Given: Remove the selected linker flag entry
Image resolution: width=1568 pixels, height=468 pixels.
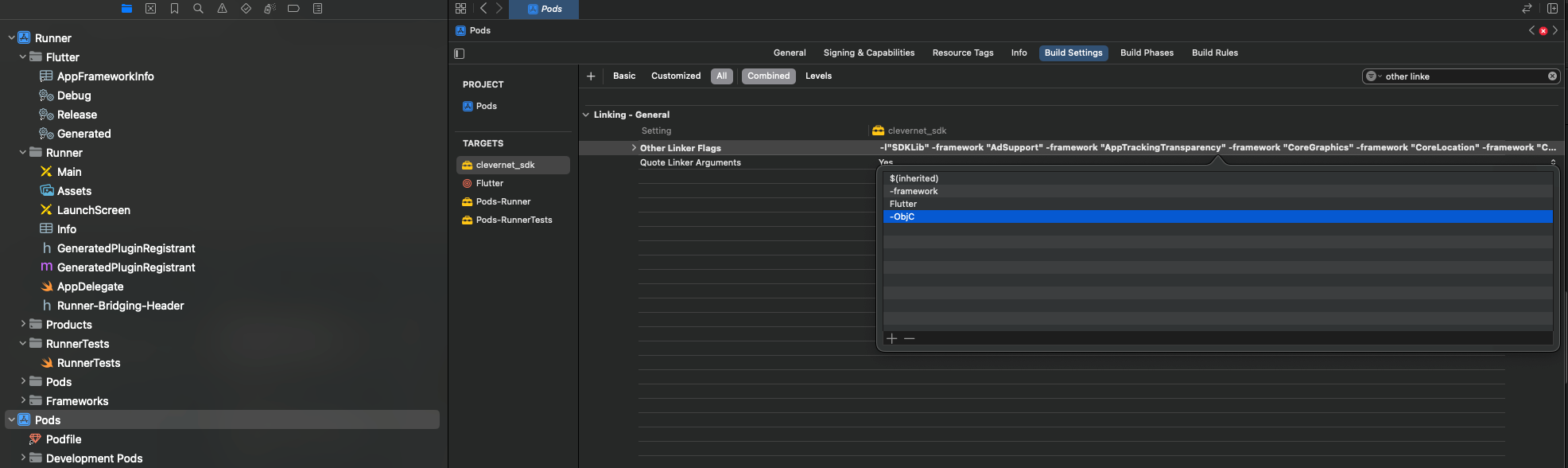Looking at the screenshot, I should pos(910,338).
